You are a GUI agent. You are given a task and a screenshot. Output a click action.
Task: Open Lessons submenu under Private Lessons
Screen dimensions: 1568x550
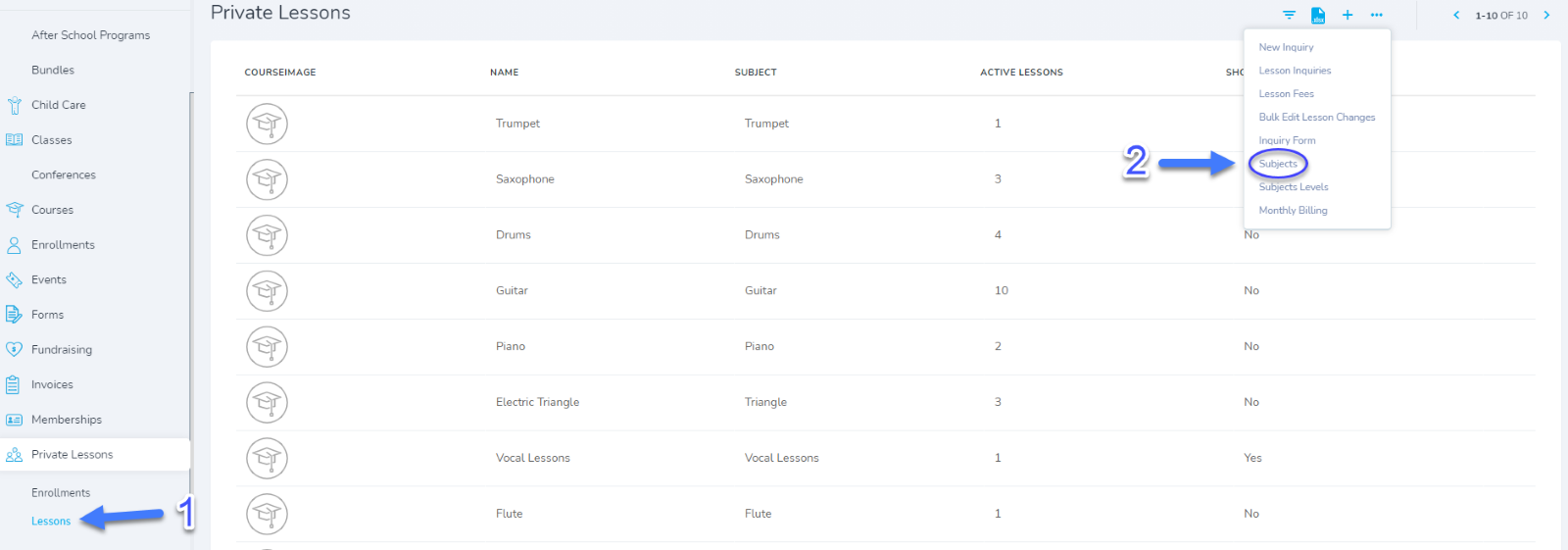point(51,522)
